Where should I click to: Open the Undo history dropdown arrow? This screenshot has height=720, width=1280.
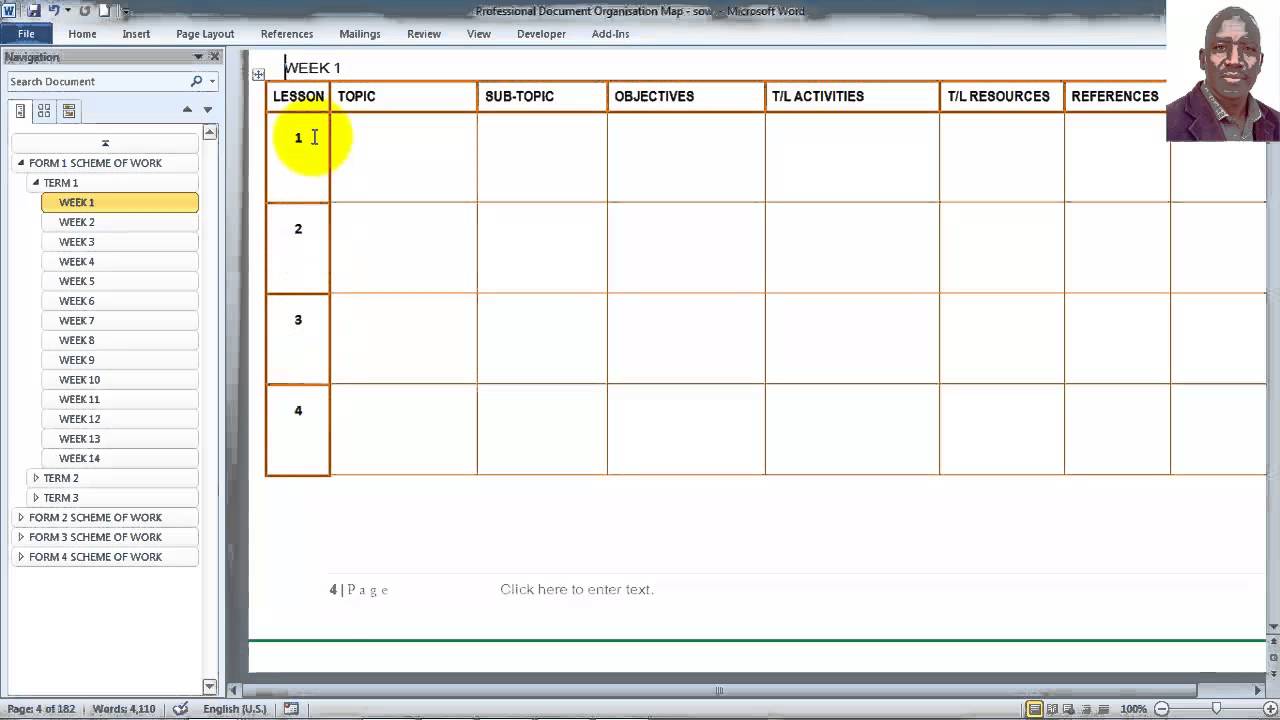tap(67, 11)
